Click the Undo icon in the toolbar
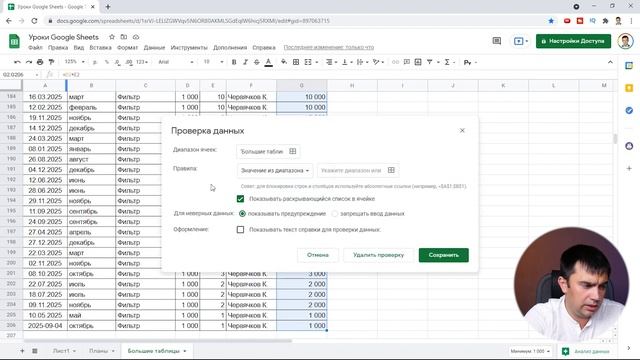The image size is (640, 360). click(17, 62)
